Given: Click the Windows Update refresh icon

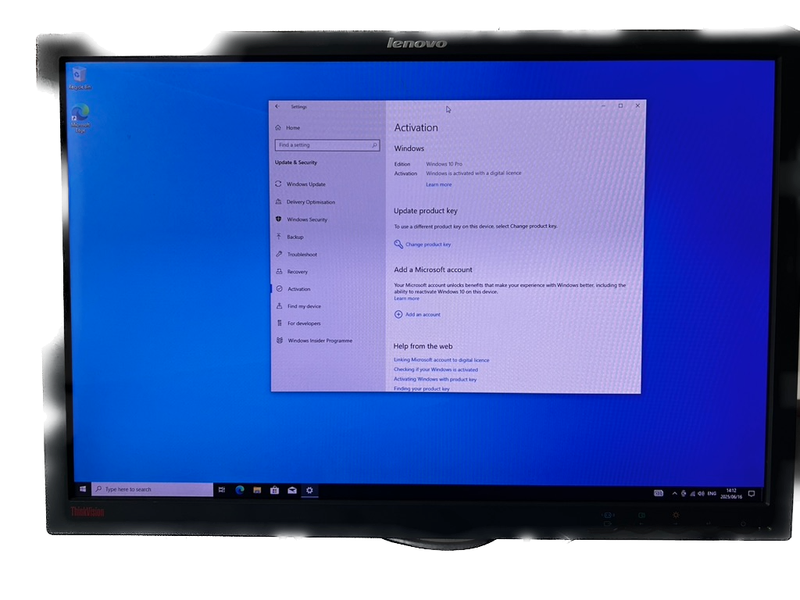Looking at the screenshot, I should coord(278,184).
